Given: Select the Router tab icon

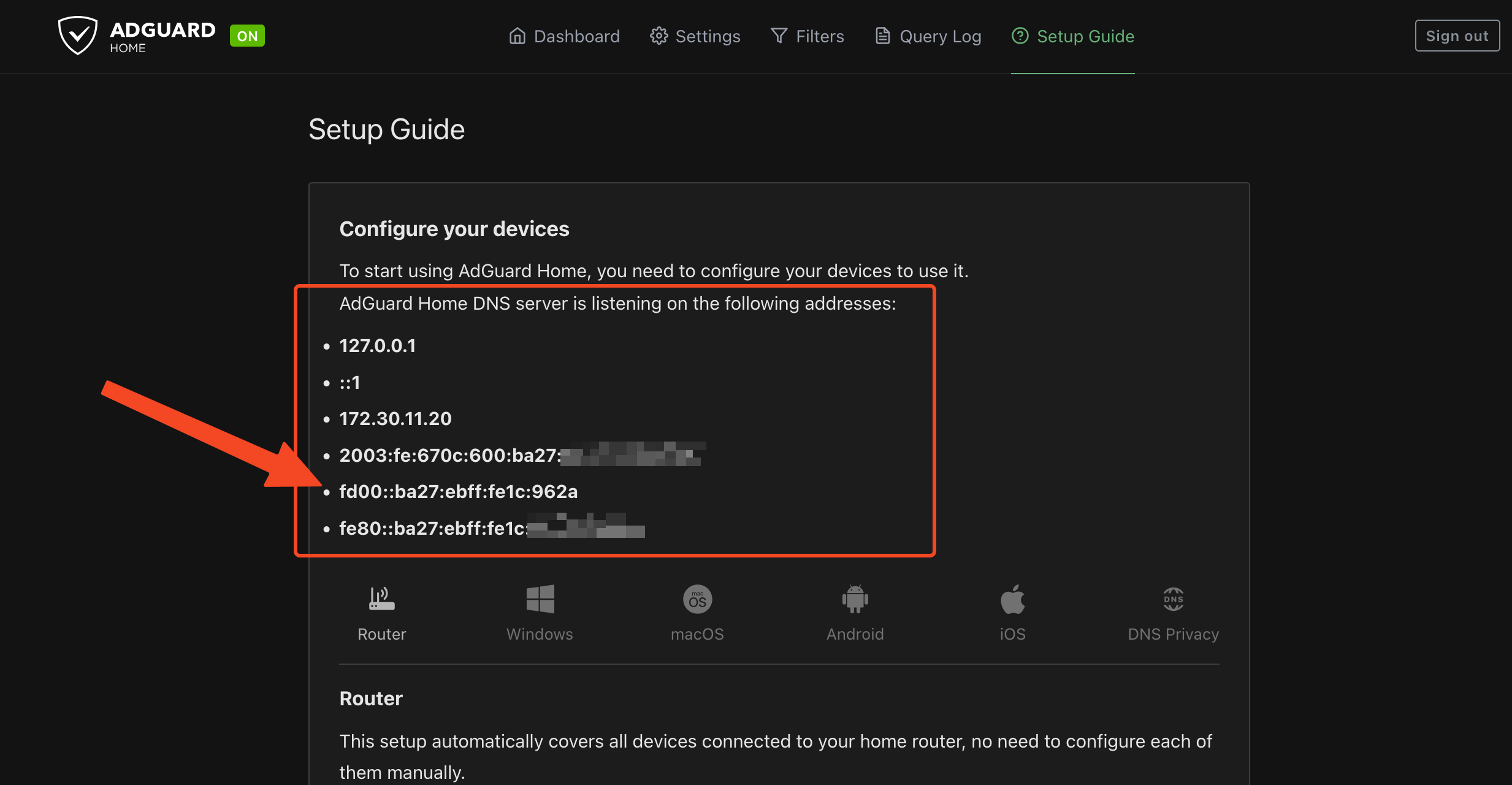Looking at the screenshot, I should [x=381, y=599].
